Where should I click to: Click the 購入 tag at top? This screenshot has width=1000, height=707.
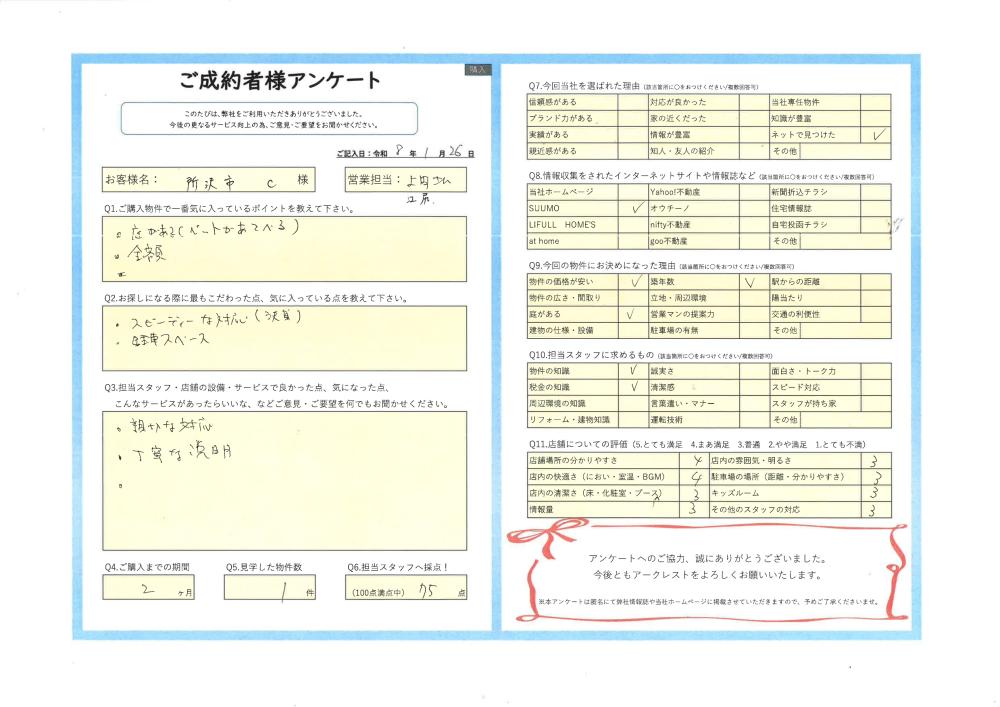(x=476, y=70)
